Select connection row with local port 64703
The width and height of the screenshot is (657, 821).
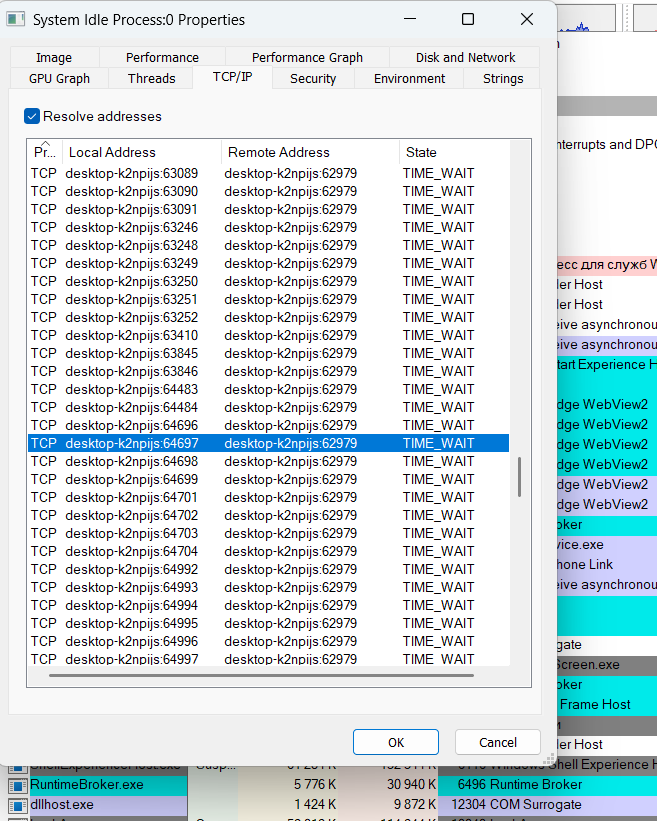(269, 534)
